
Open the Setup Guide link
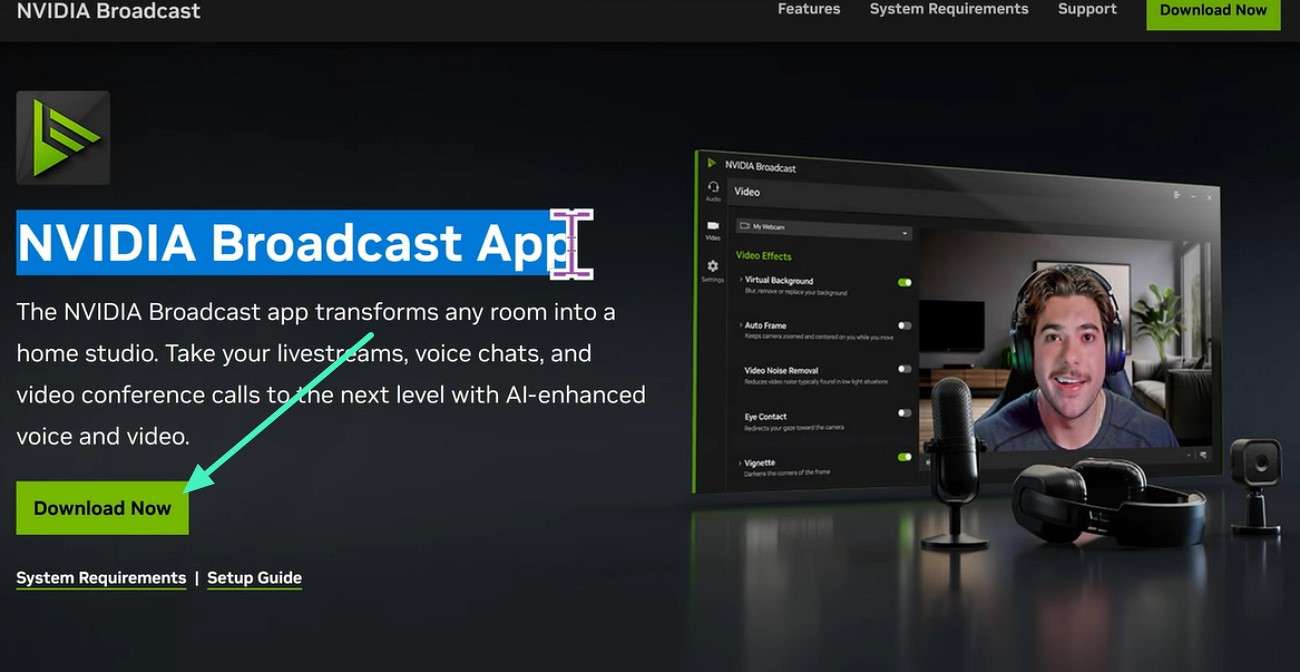[x=254, y=578]
